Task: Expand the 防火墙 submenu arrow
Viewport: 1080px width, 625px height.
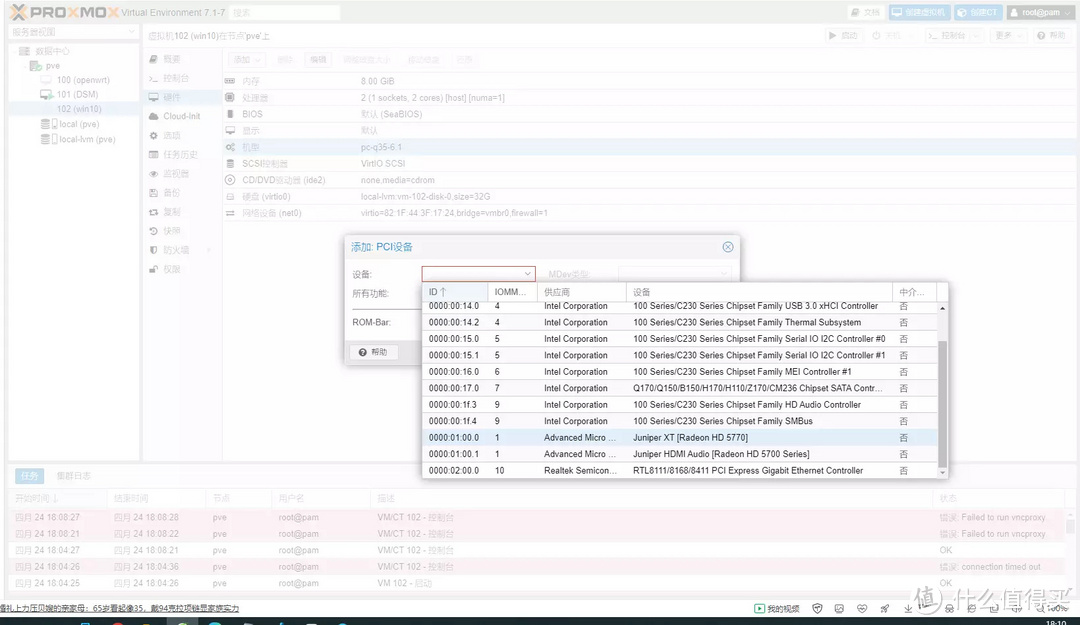Action: [x=209, y=250]
